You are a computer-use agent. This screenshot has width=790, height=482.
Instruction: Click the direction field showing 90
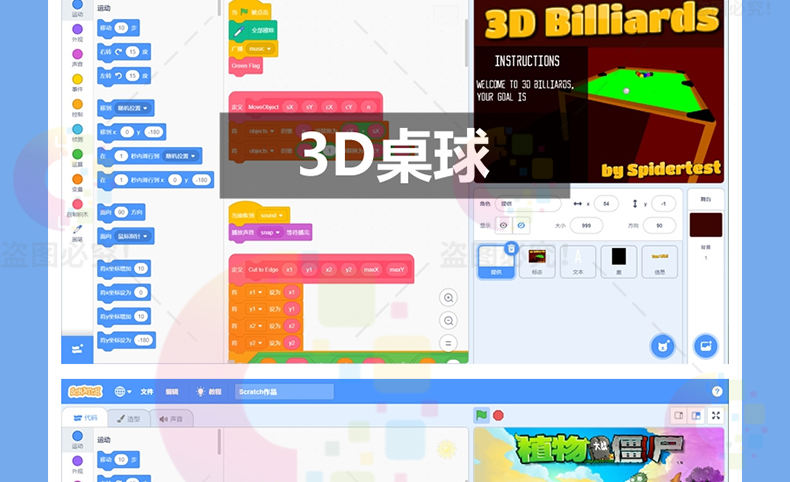[659, 226]
